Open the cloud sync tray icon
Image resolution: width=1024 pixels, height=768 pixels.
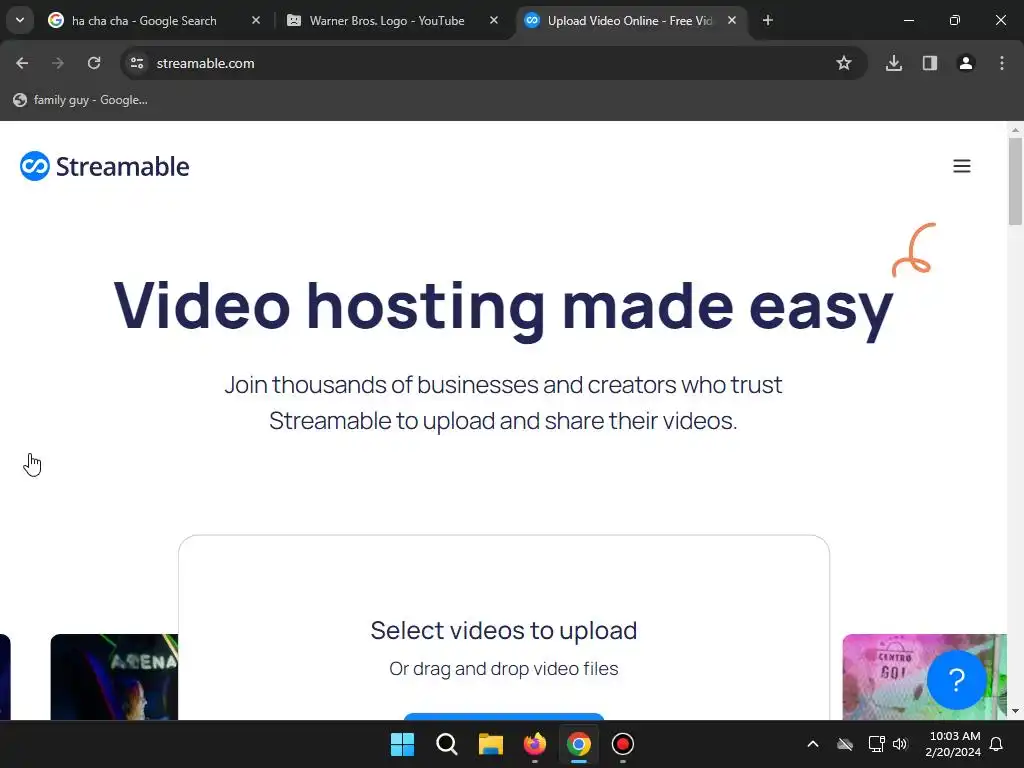click(845, 744)
